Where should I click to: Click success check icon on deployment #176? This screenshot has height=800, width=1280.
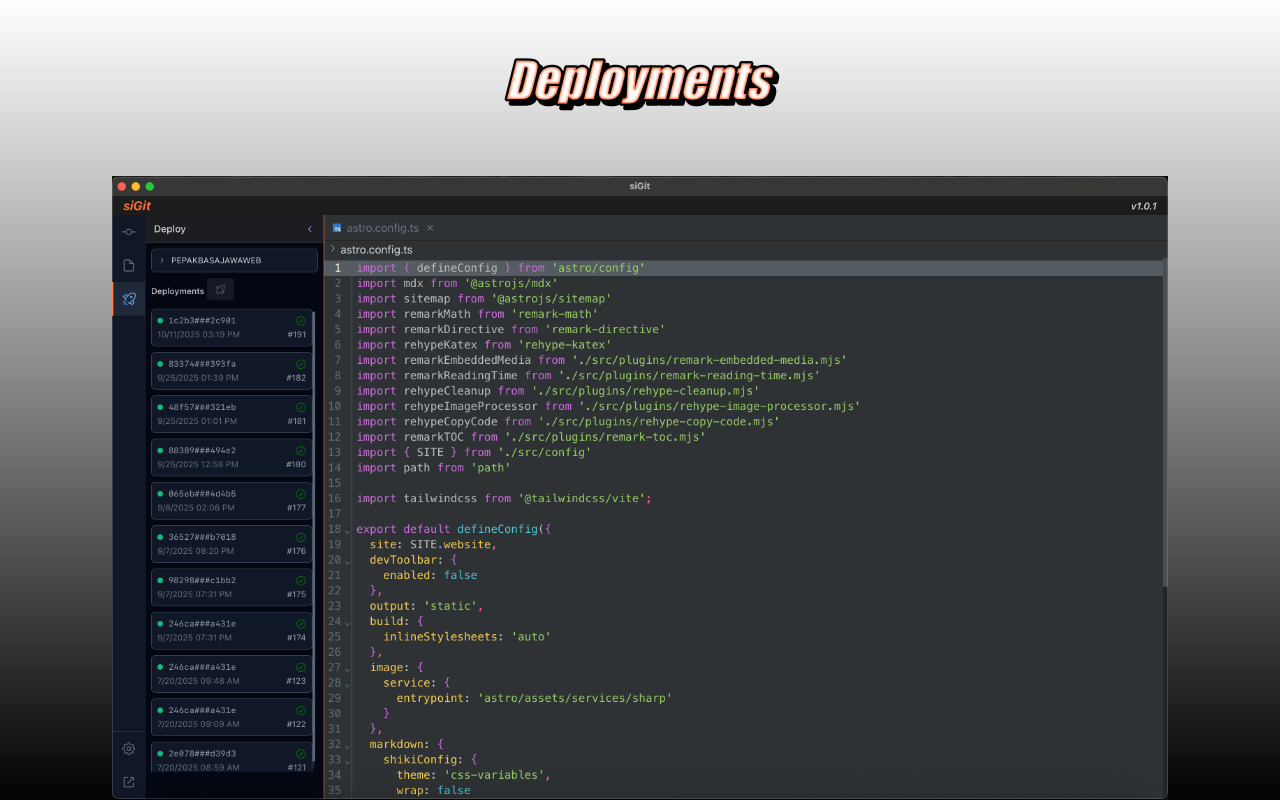click(301, 537)
